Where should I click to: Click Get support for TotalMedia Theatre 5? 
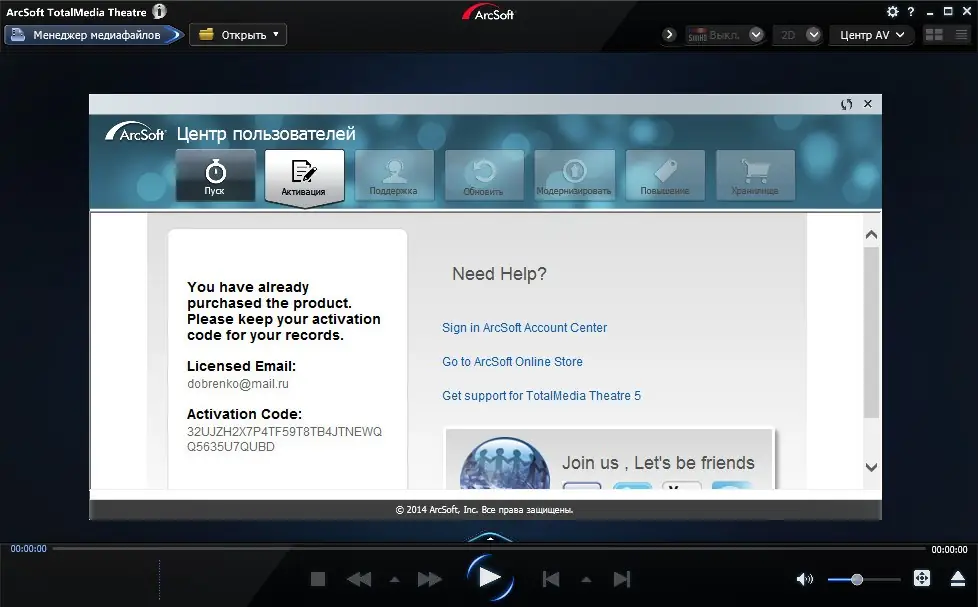pos(541,396)
